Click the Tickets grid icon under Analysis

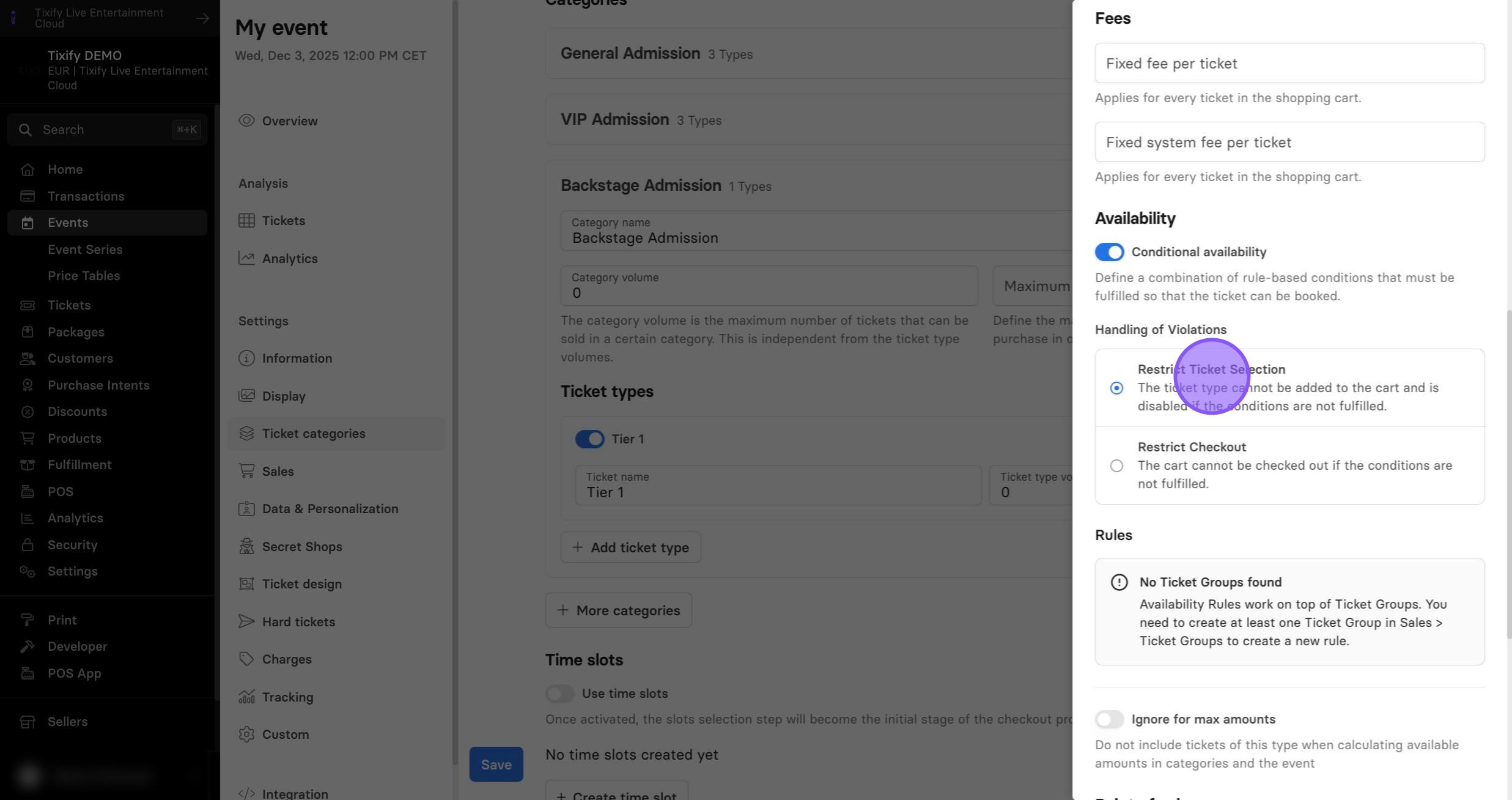click(246, 221)
